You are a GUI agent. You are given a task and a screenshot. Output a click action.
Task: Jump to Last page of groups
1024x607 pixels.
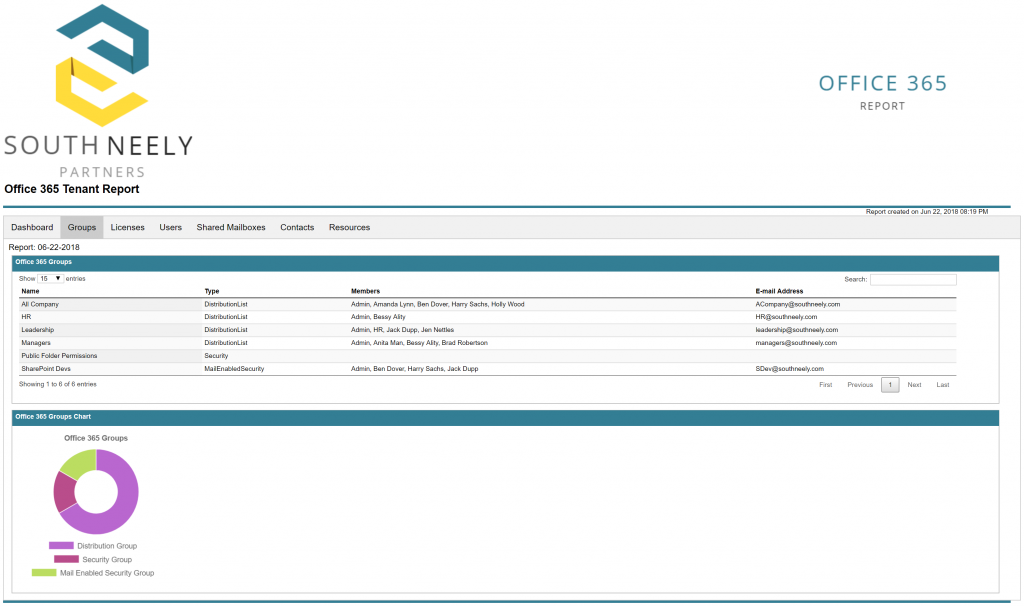942,385
